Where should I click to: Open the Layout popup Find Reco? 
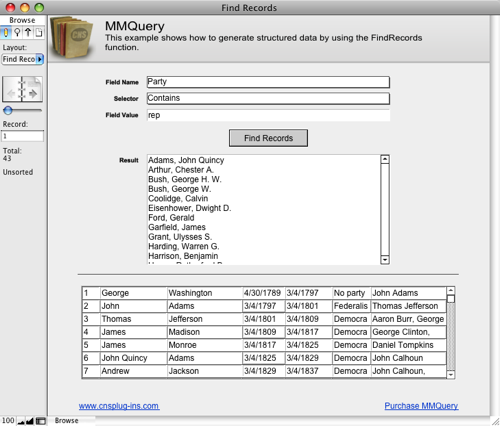(23, 59)
